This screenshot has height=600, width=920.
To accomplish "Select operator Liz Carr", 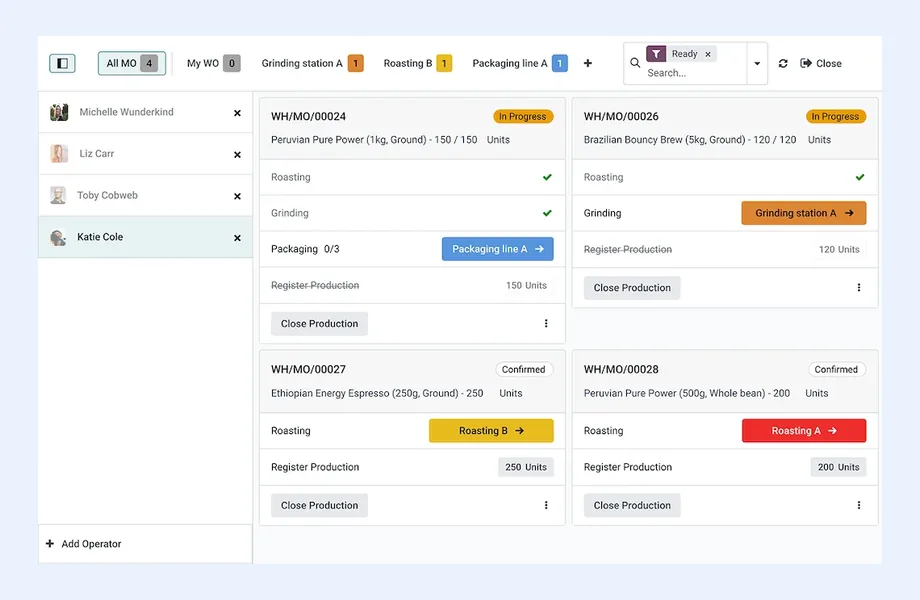I will coord(146,154).
